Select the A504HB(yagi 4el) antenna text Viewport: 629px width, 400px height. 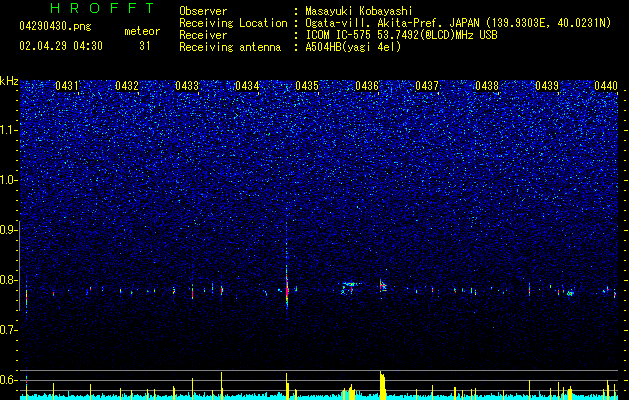click(x=353, y=47)
